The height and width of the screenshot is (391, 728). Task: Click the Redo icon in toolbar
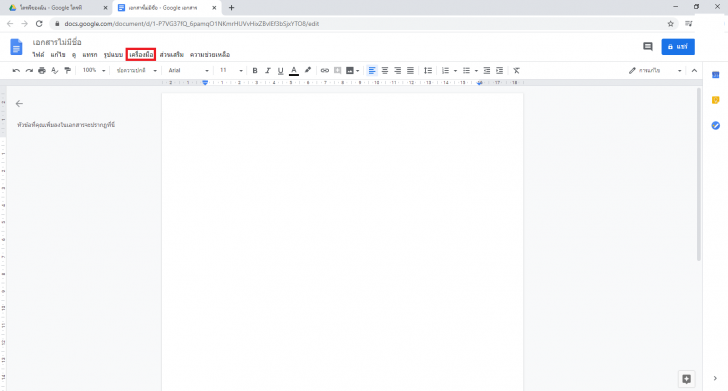tap(29, 71)
